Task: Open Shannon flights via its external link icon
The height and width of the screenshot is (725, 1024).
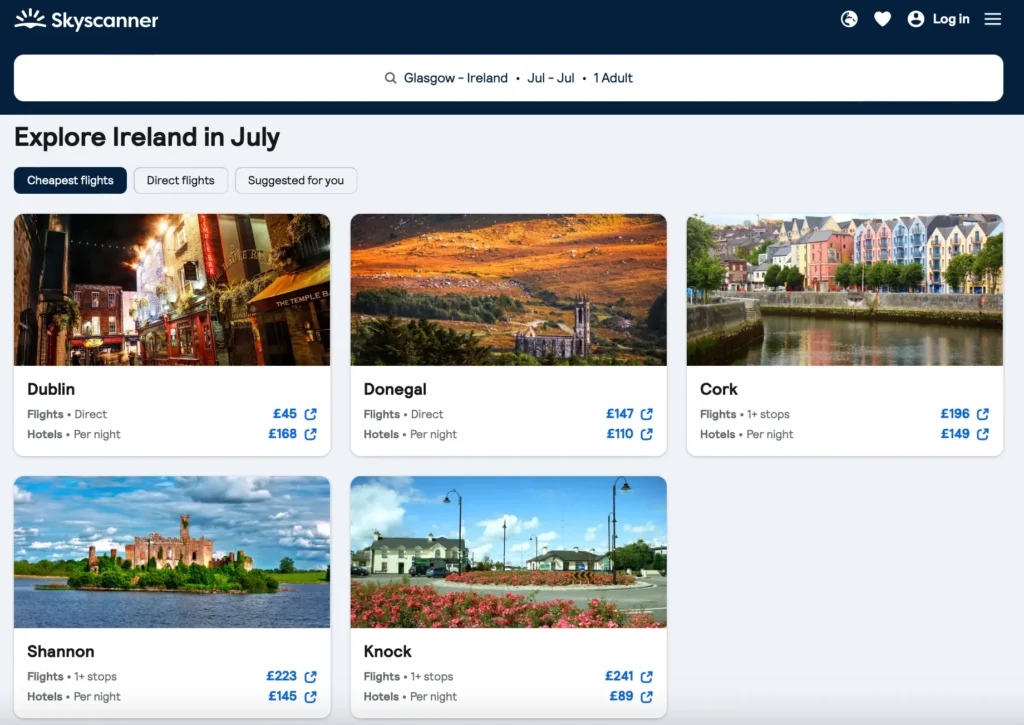Action: pos(310,676)
